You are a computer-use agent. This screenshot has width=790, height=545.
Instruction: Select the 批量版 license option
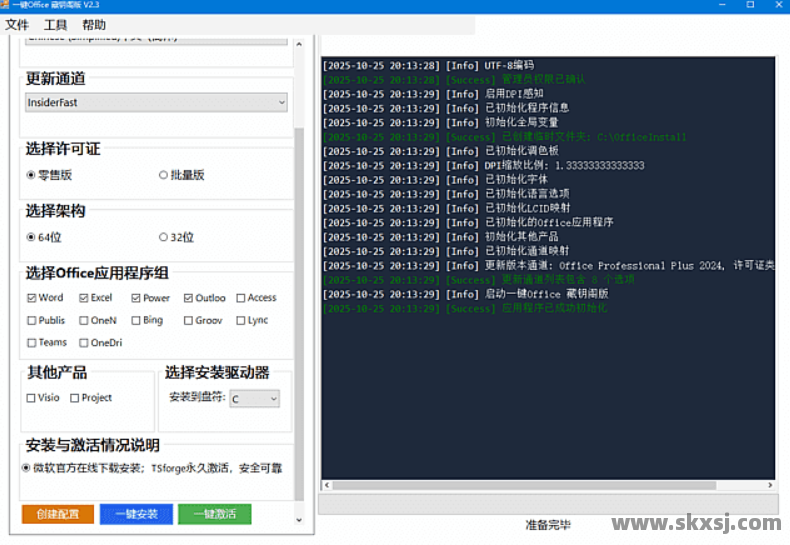163,175
